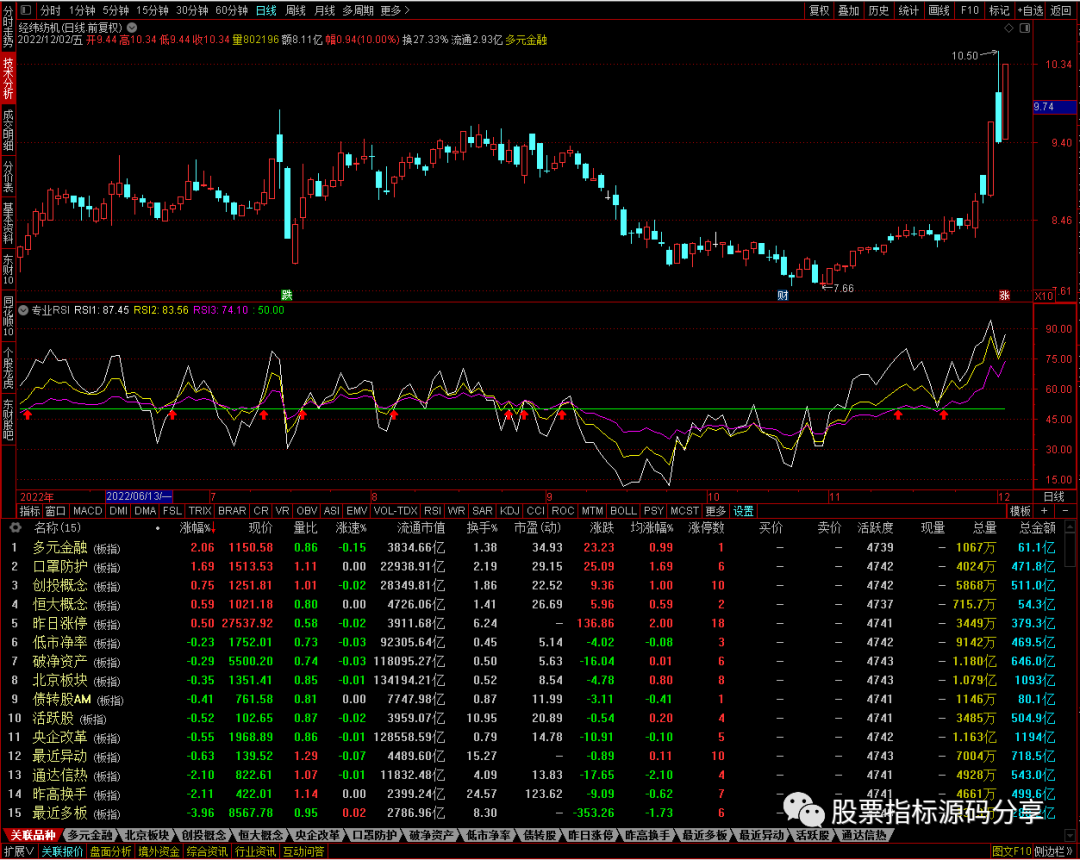Switch to 创投概念 bottom tab
1080x860 pixels.
(204, 835)
